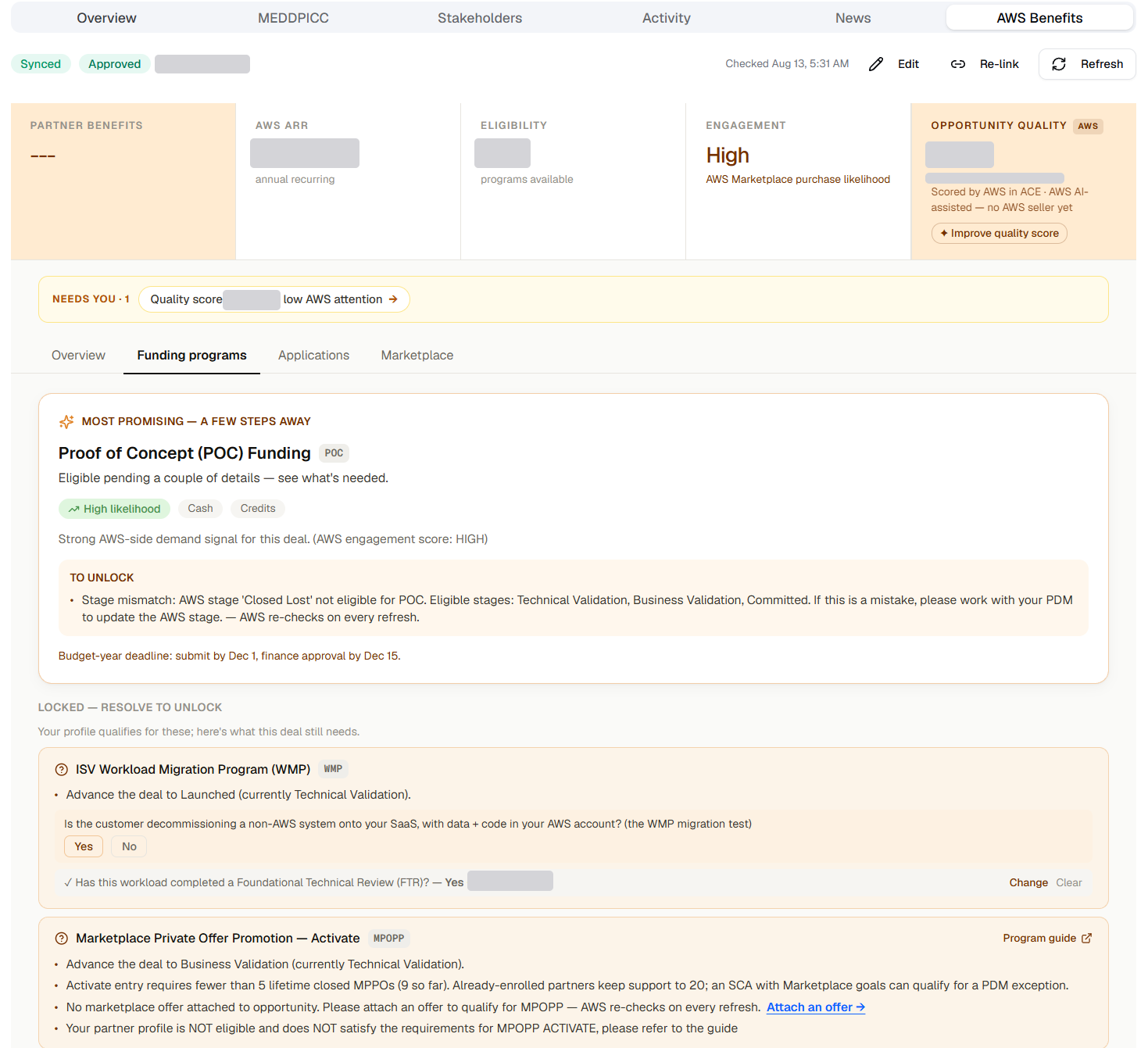Open the Applications sub-tab
This screenshot has height=1048, width=1148.
click(313, 356)
